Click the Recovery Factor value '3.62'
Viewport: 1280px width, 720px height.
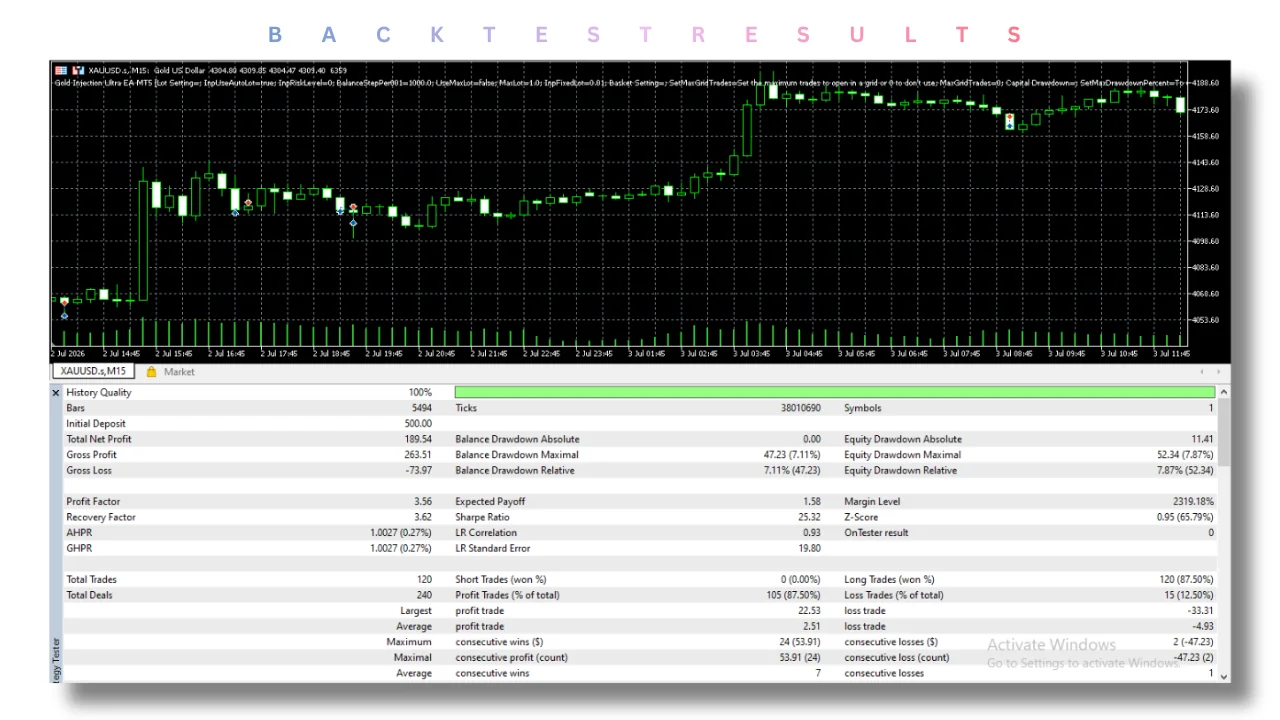pyautogui.click(x=423, y=517)
